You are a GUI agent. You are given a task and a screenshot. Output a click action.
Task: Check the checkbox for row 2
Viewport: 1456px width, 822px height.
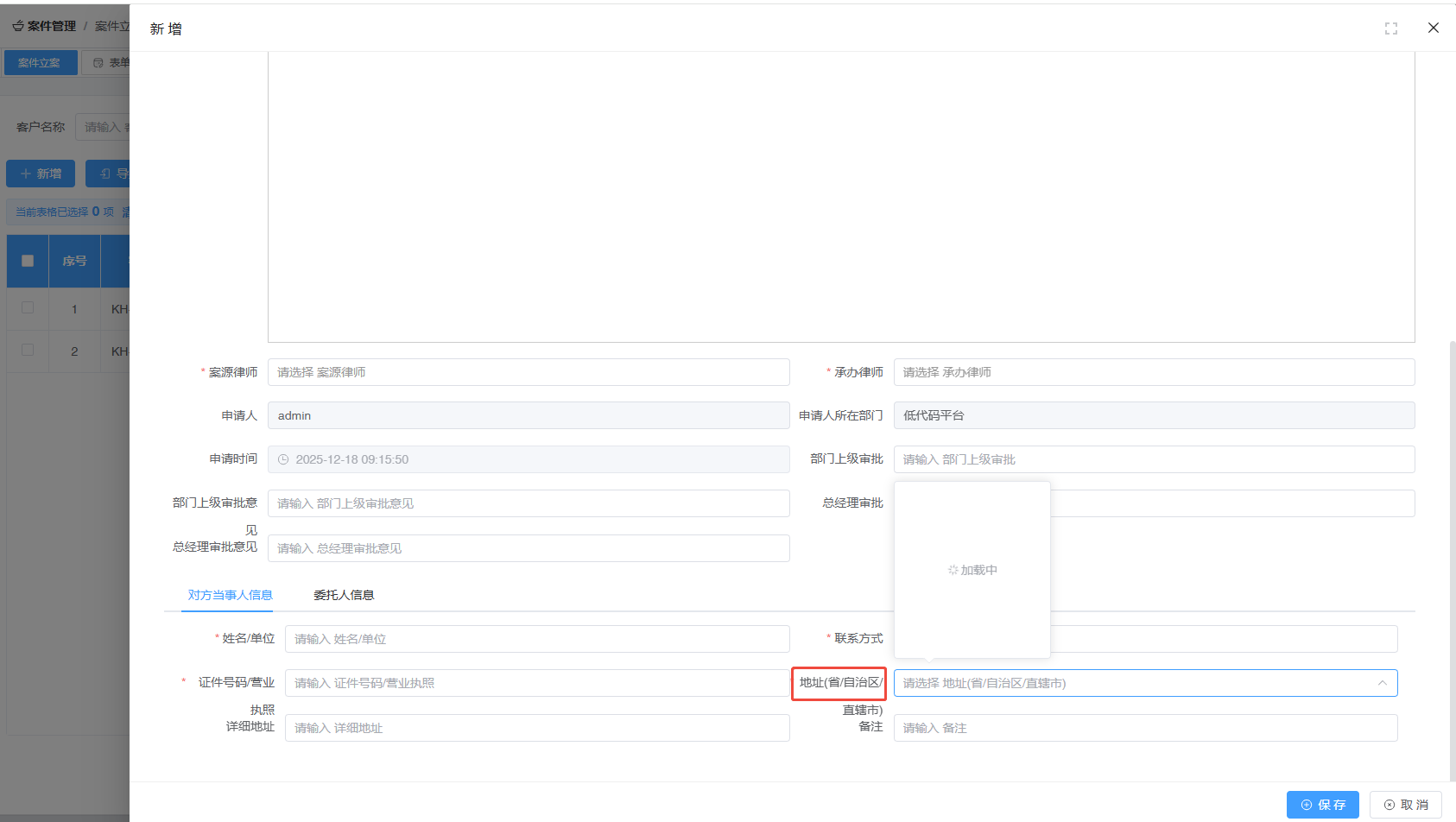coord(28,351)
